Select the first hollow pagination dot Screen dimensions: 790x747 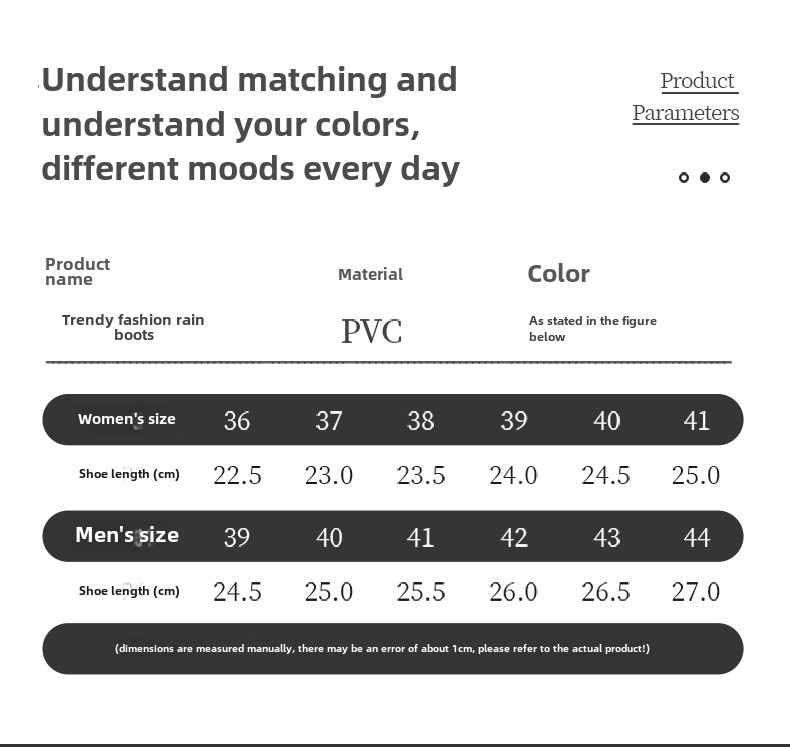click(x=684, y=177)
